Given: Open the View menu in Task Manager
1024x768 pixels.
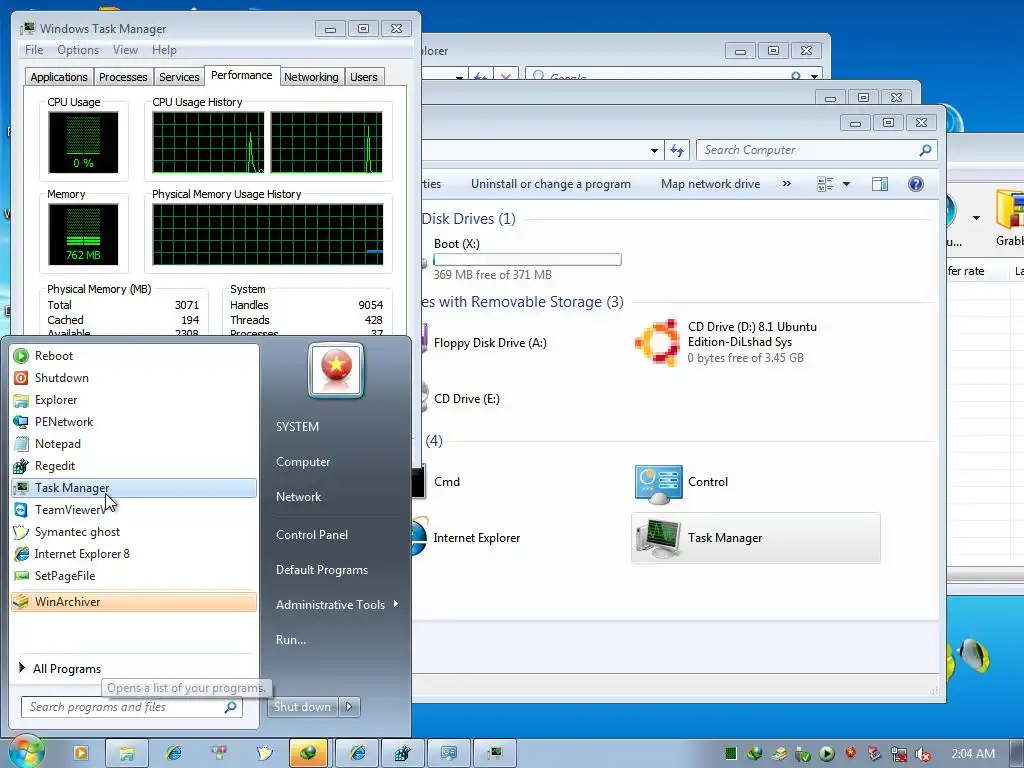Looking at the screenshot, I should [x=125, y=50].
